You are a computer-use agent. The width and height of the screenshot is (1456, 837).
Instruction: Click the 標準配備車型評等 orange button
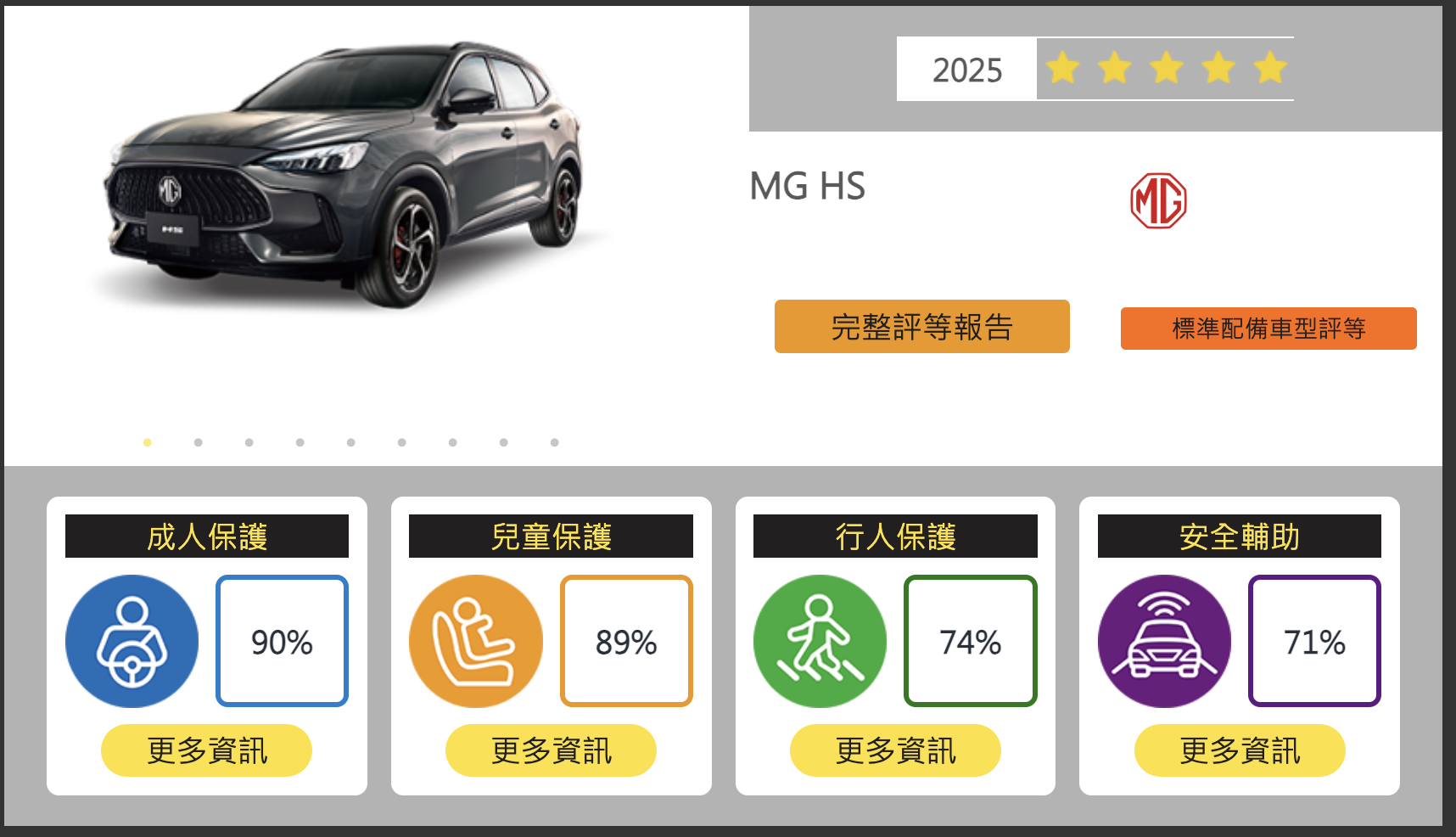tap(1268, 329)
